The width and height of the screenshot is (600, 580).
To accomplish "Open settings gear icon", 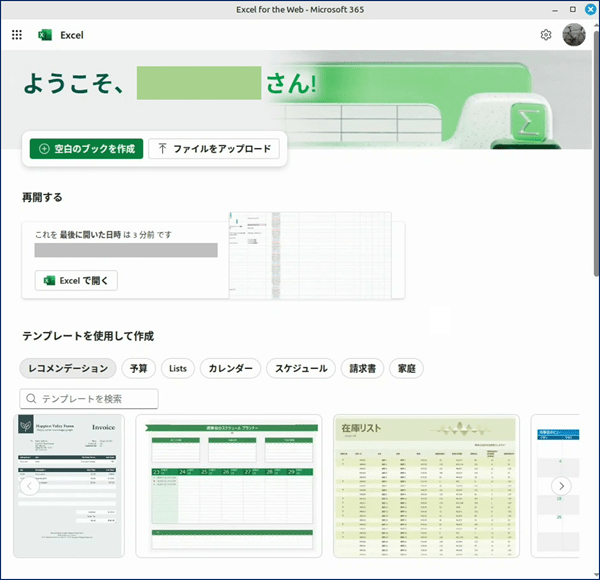I will pyautogui.click(x=546, y=35).
